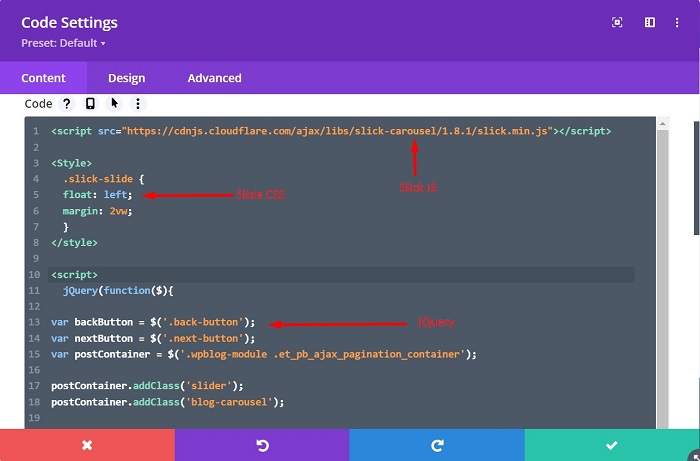Click the code editor vertical scrollbar thumb
The image size is (700, 461).
tap(662, 279)
